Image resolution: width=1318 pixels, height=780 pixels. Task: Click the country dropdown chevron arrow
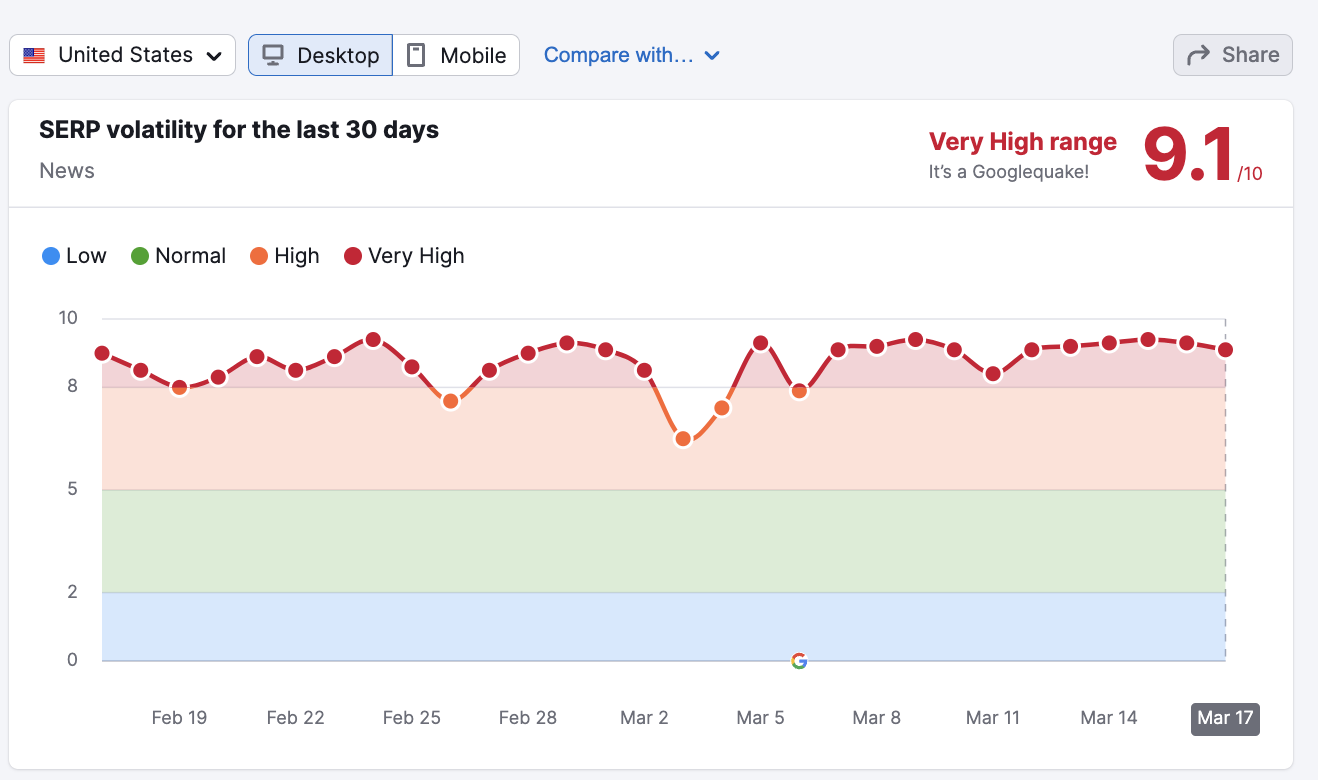[x=214, y=56]
